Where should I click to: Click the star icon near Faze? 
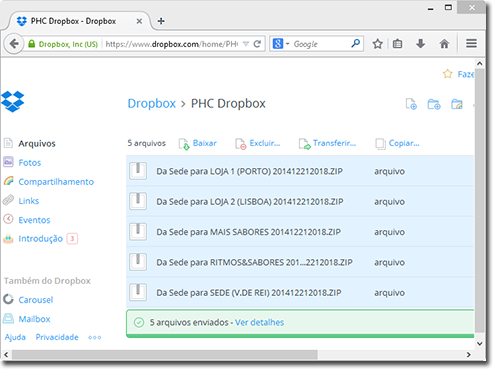point(448,74)
